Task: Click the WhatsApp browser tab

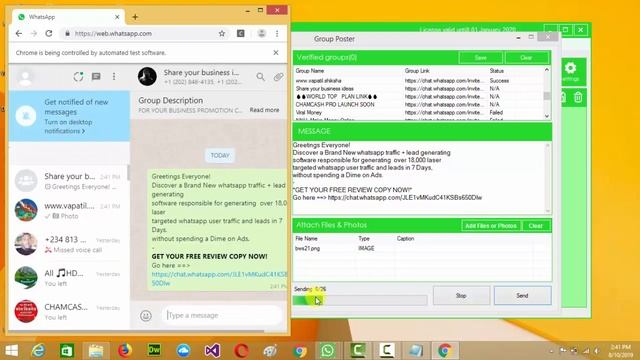Action: point(68,17)
